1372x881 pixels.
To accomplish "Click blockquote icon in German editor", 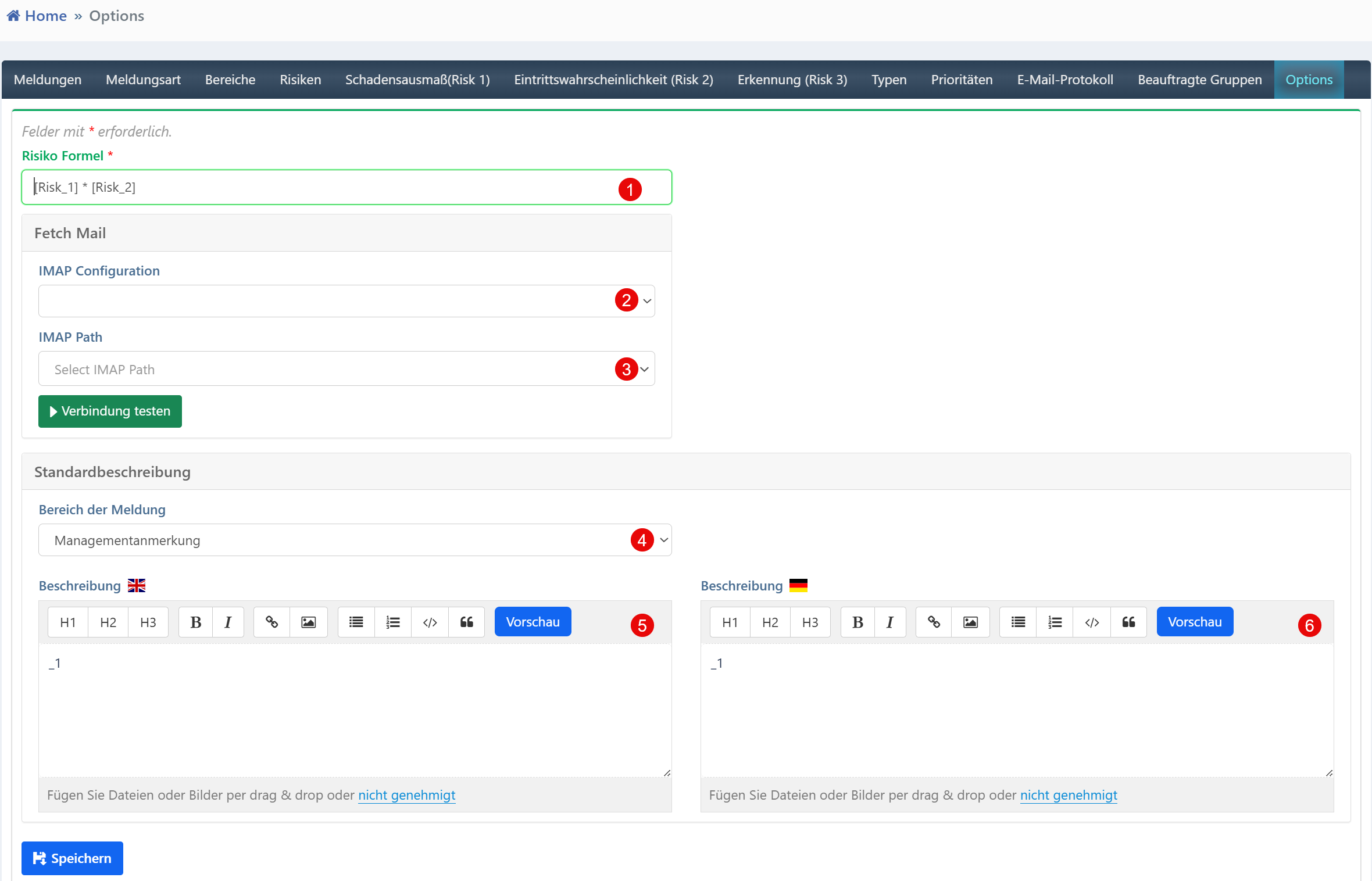I will [x=1128, y=622].
